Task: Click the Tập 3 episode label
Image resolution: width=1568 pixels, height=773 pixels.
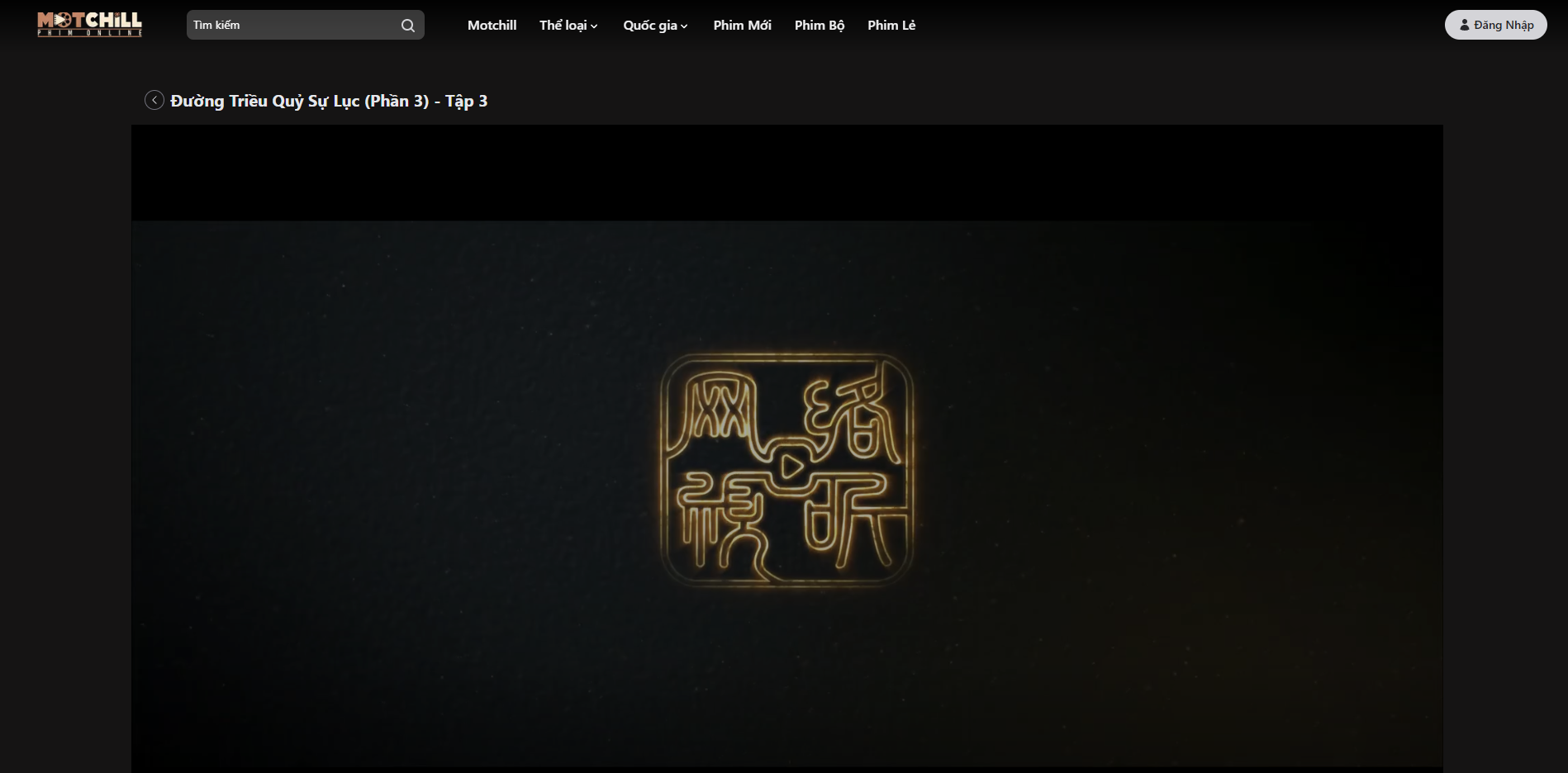Action: 466,101
